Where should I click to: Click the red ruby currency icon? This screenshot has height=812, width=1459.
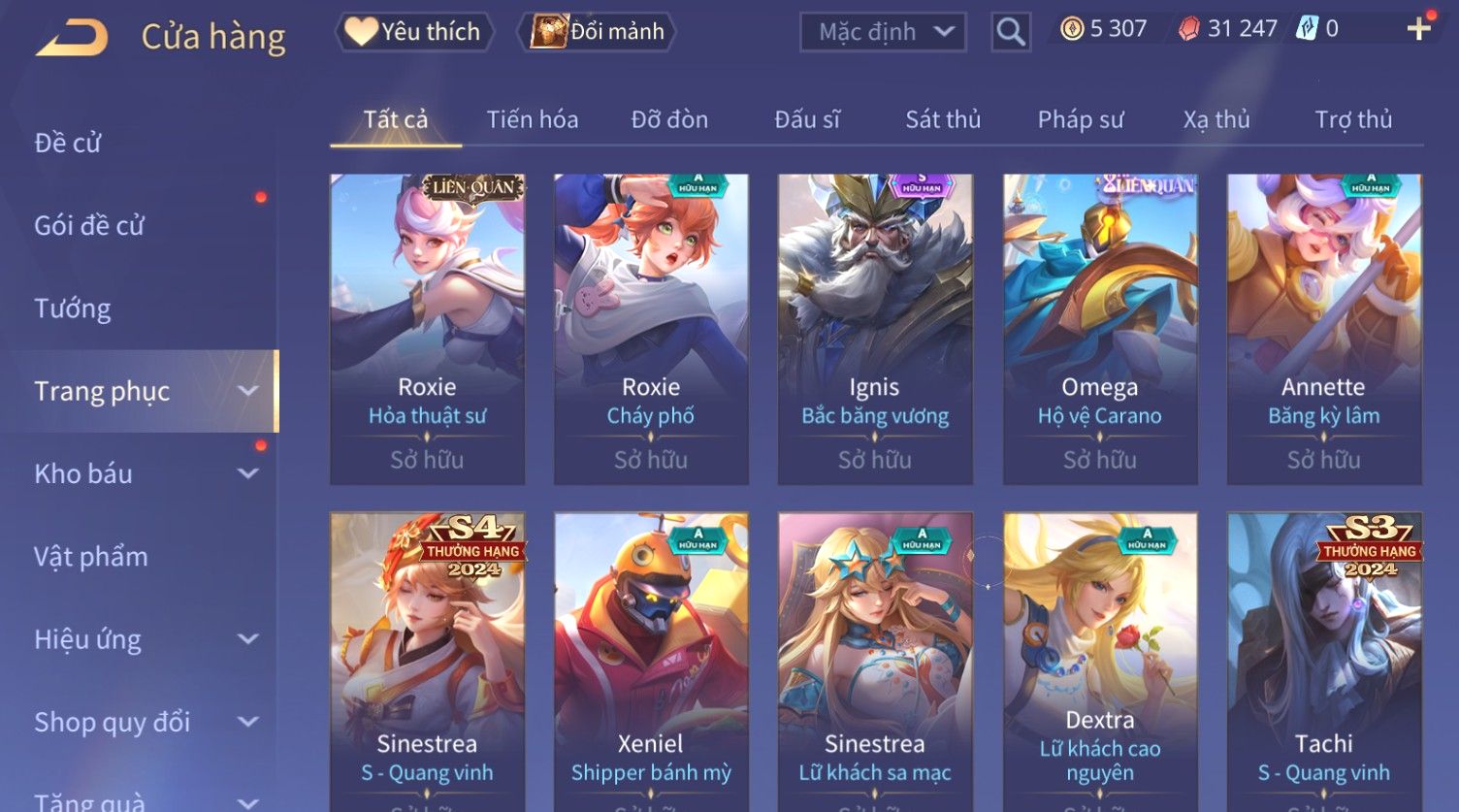pyautogui.click(x=1188, y=29)
